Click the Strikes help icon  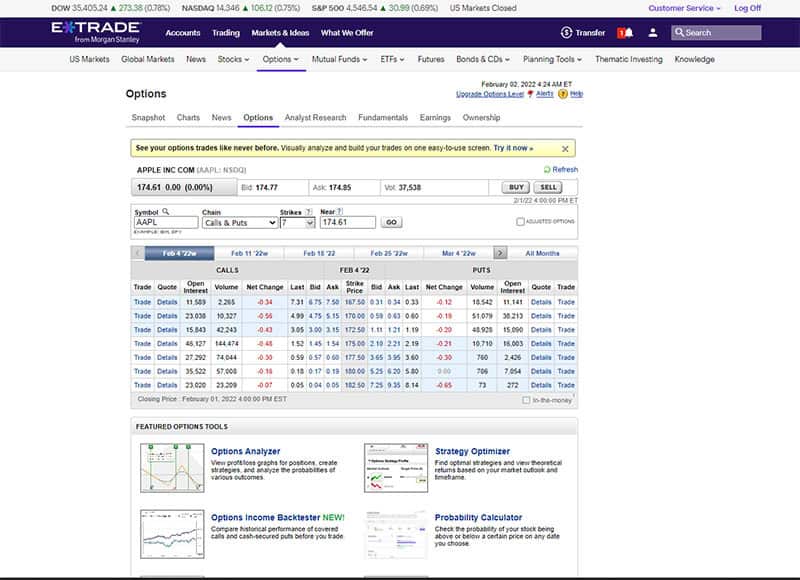[309, 212]
